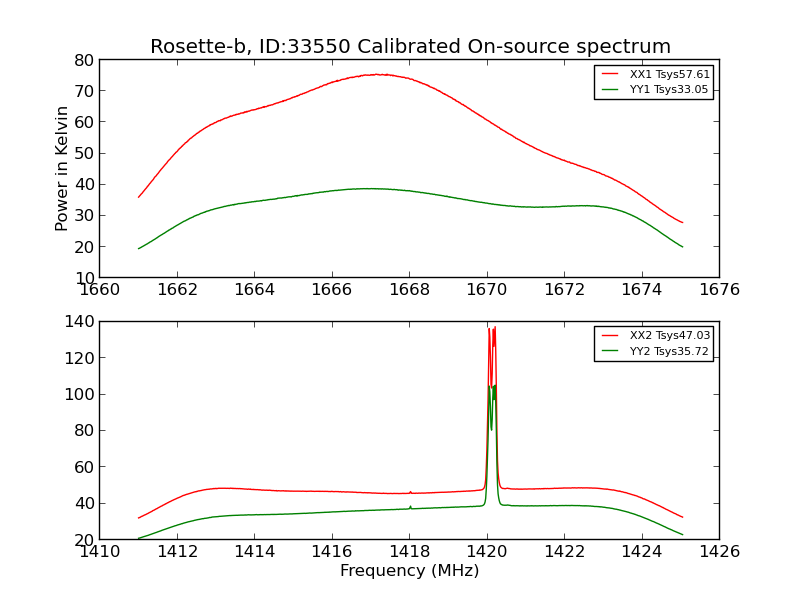Image resolution: width=800 pixels, height=600 pixels.
Task: Click the plot title "Rosette-b, ID:33550 Calibrated On-source spectrum"
Action: 410,46
